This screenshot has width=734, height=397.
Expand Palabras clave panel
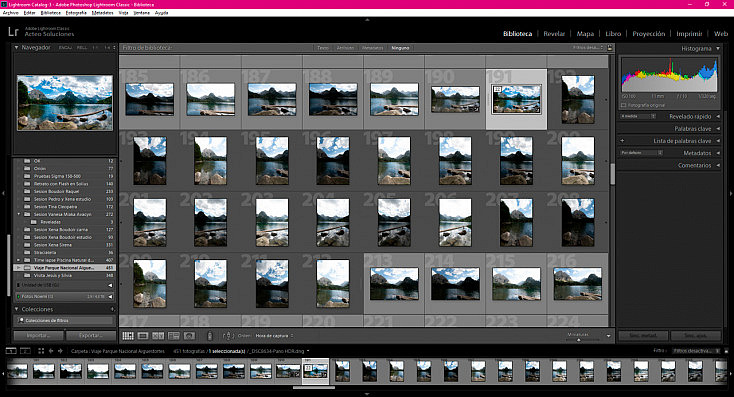pyautogui.click(x=718, y=128)
